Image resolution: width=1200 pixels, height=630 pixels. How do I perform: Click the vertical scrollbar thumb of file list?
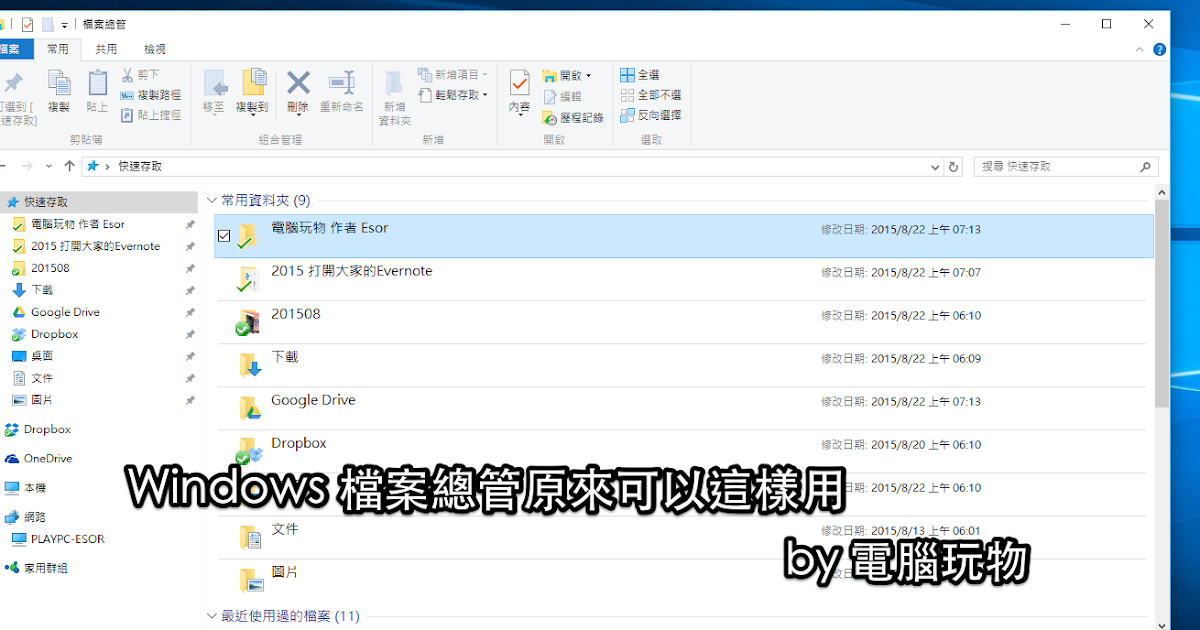(x=1161, y=303)
